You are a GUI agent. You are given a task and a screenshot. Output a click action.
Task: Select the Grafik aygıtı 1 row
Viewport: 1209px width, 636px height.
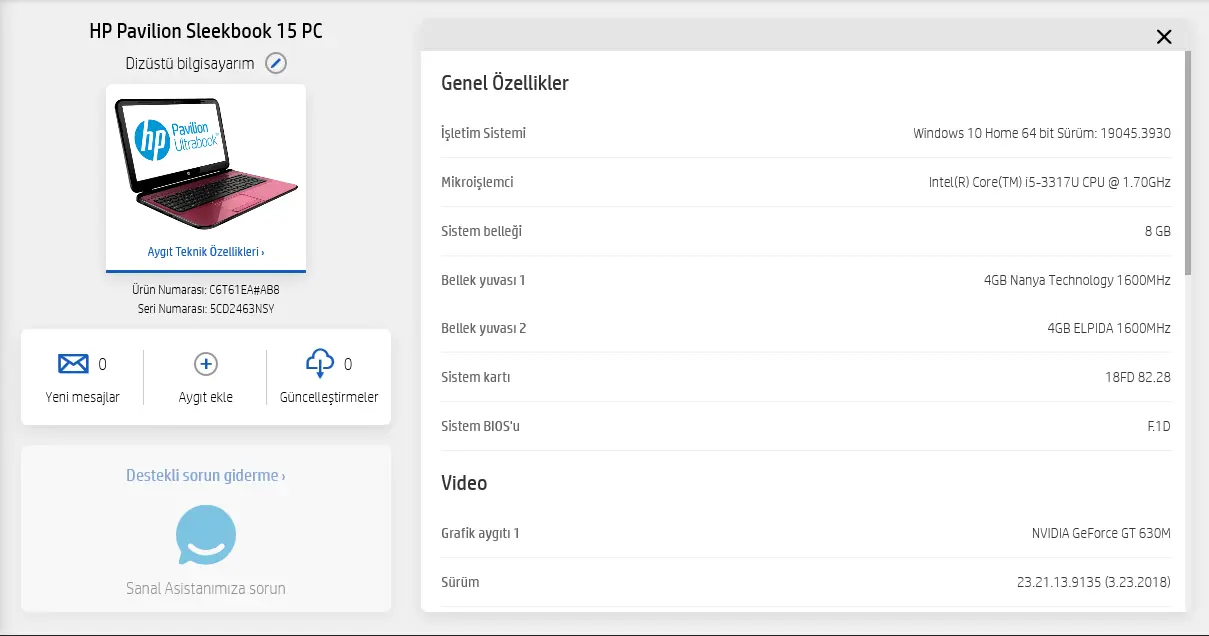coord(806,533)
